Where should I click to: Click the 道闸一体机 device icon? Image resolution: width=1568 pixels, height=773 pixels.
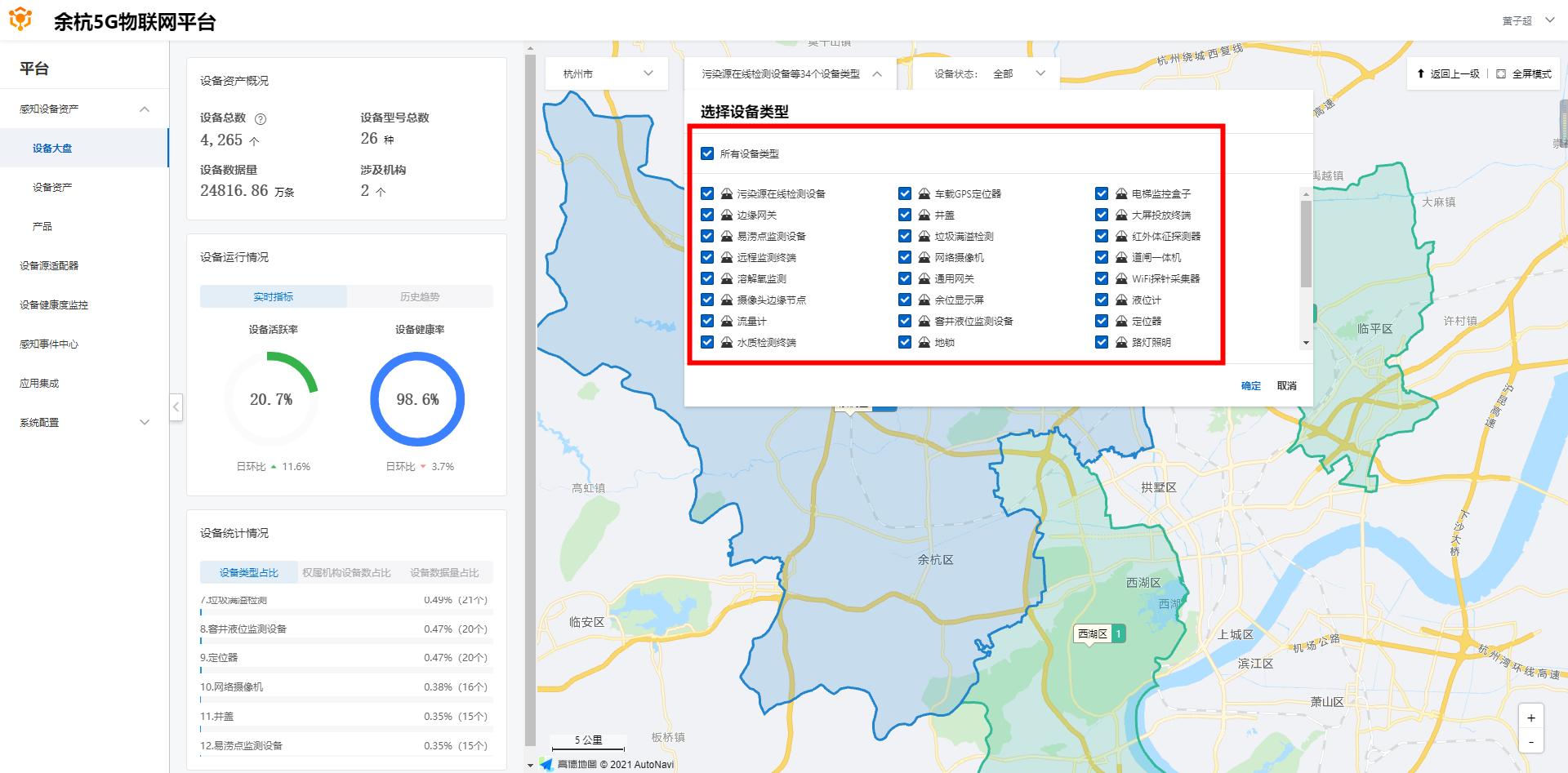coord(1122,257)
